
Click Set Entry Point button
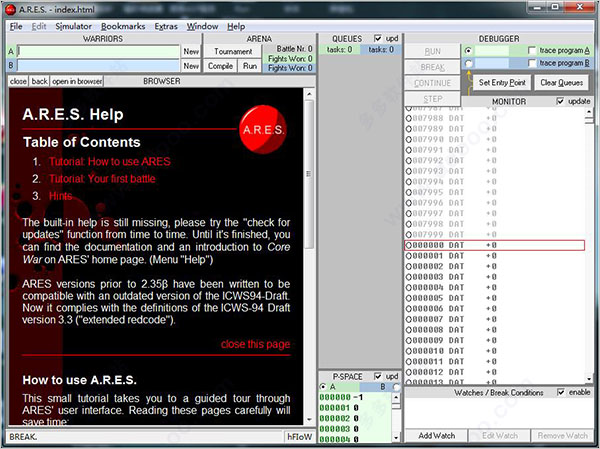click(x=502, y=83)
